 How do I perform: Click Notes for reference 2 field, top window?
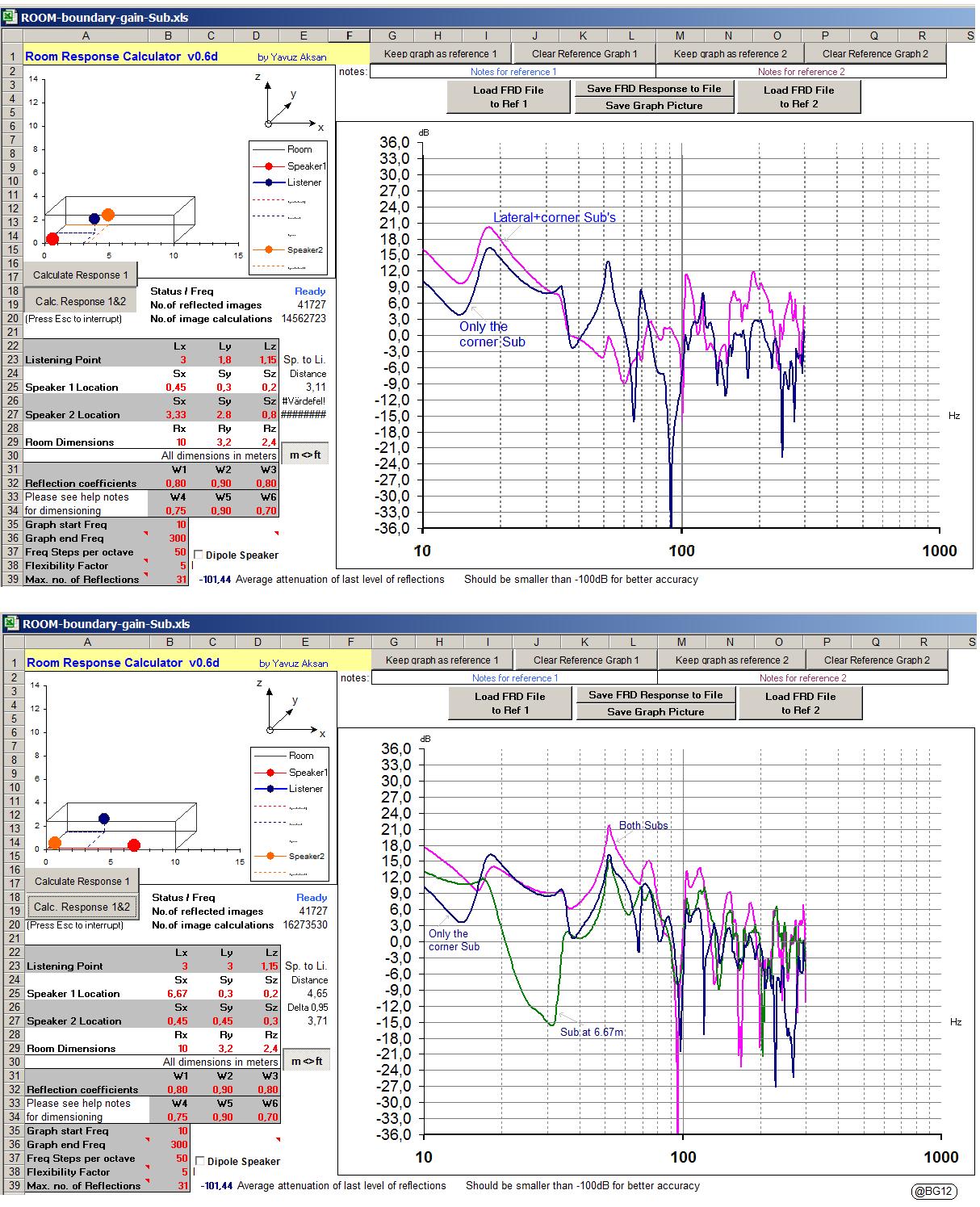coord(801,72)
